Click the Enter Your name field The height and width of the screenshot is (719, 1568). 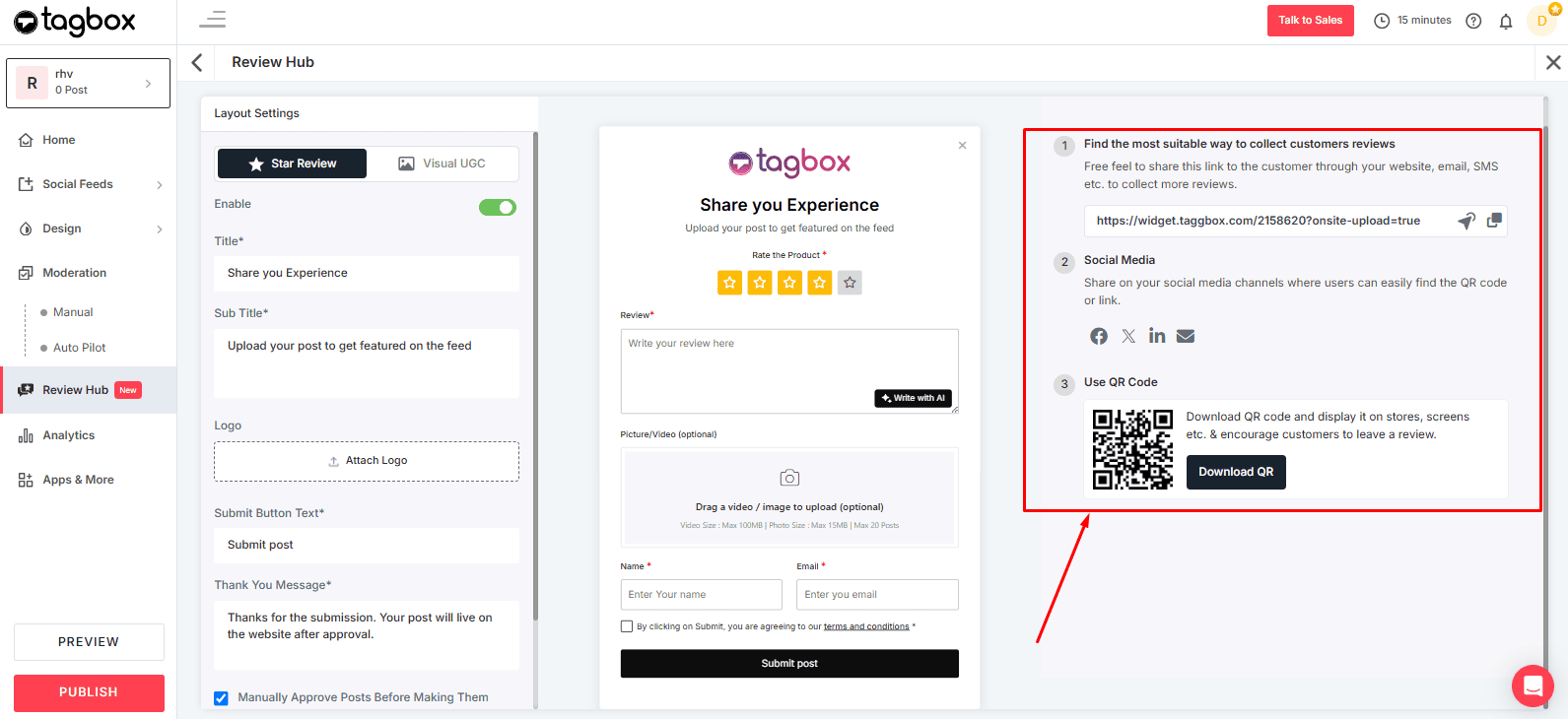[x=702, y=595]
